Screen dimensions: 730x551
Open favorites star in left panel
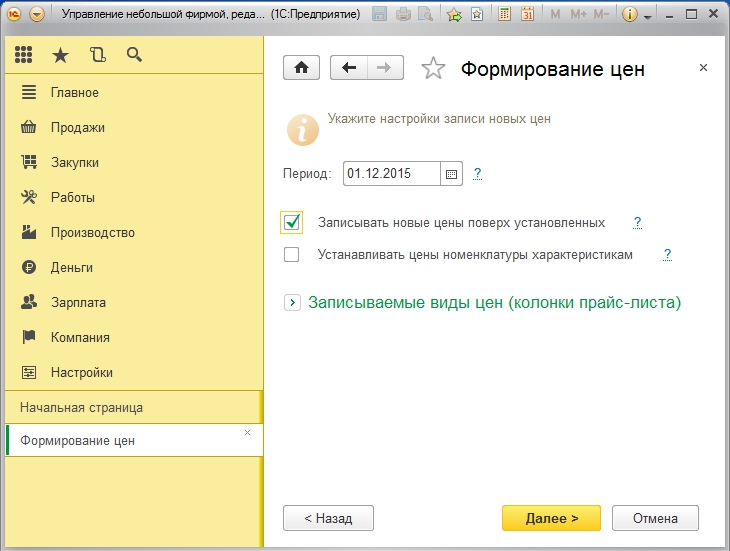[60, 55]
